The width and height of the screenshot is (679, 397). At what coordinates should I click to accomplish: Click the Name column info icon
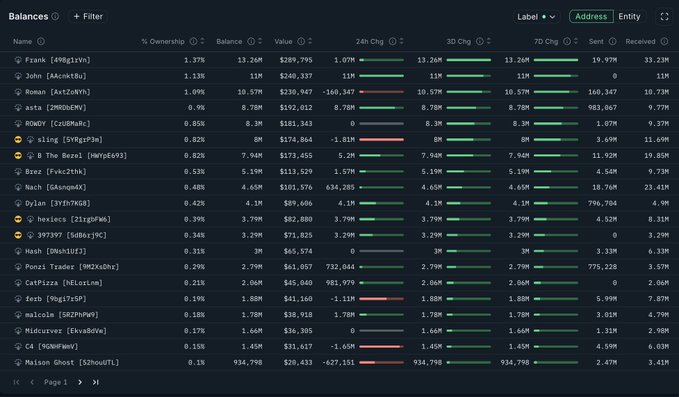point(41,42)
